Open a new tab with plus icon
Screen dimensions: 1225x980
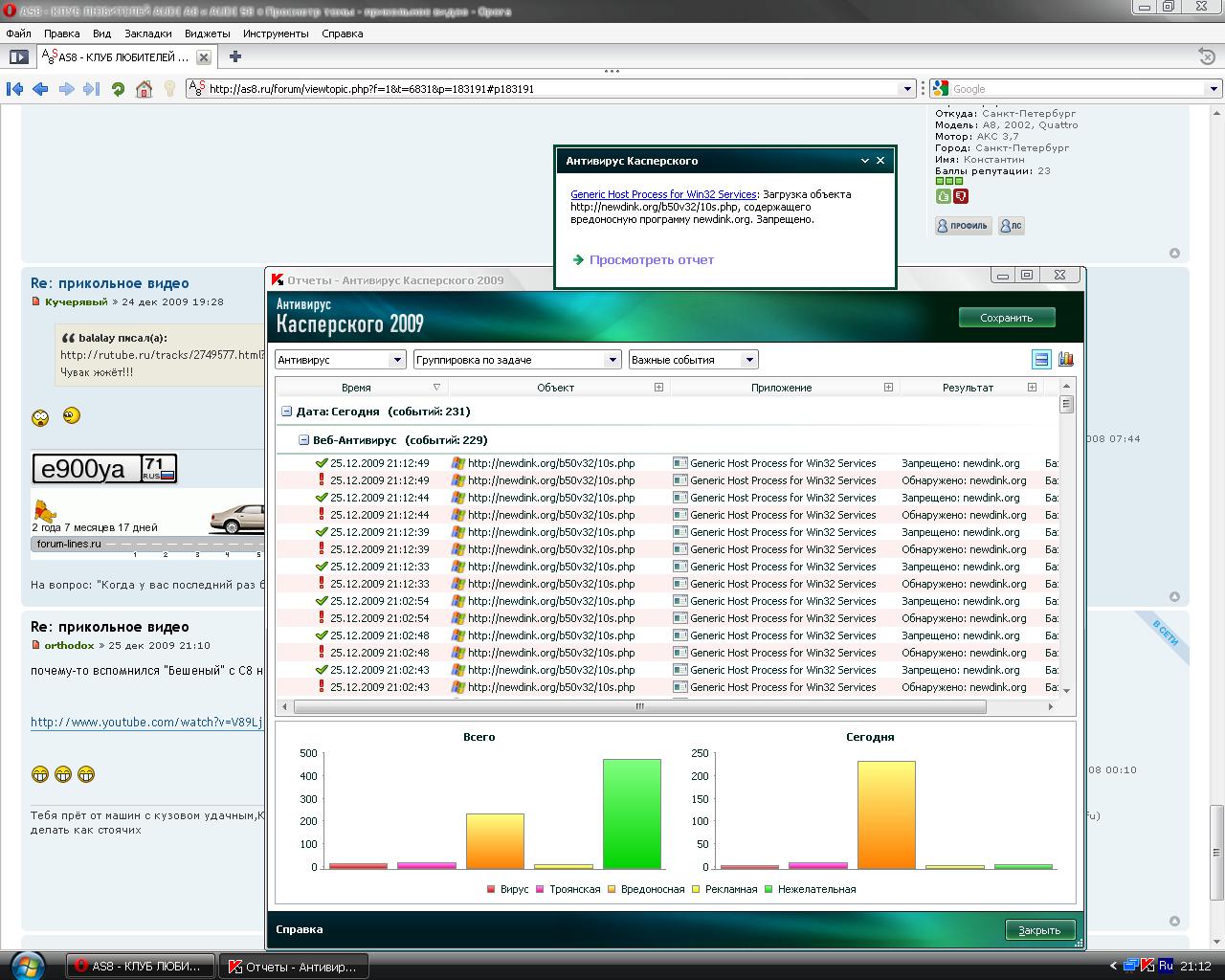pos(235,56)
